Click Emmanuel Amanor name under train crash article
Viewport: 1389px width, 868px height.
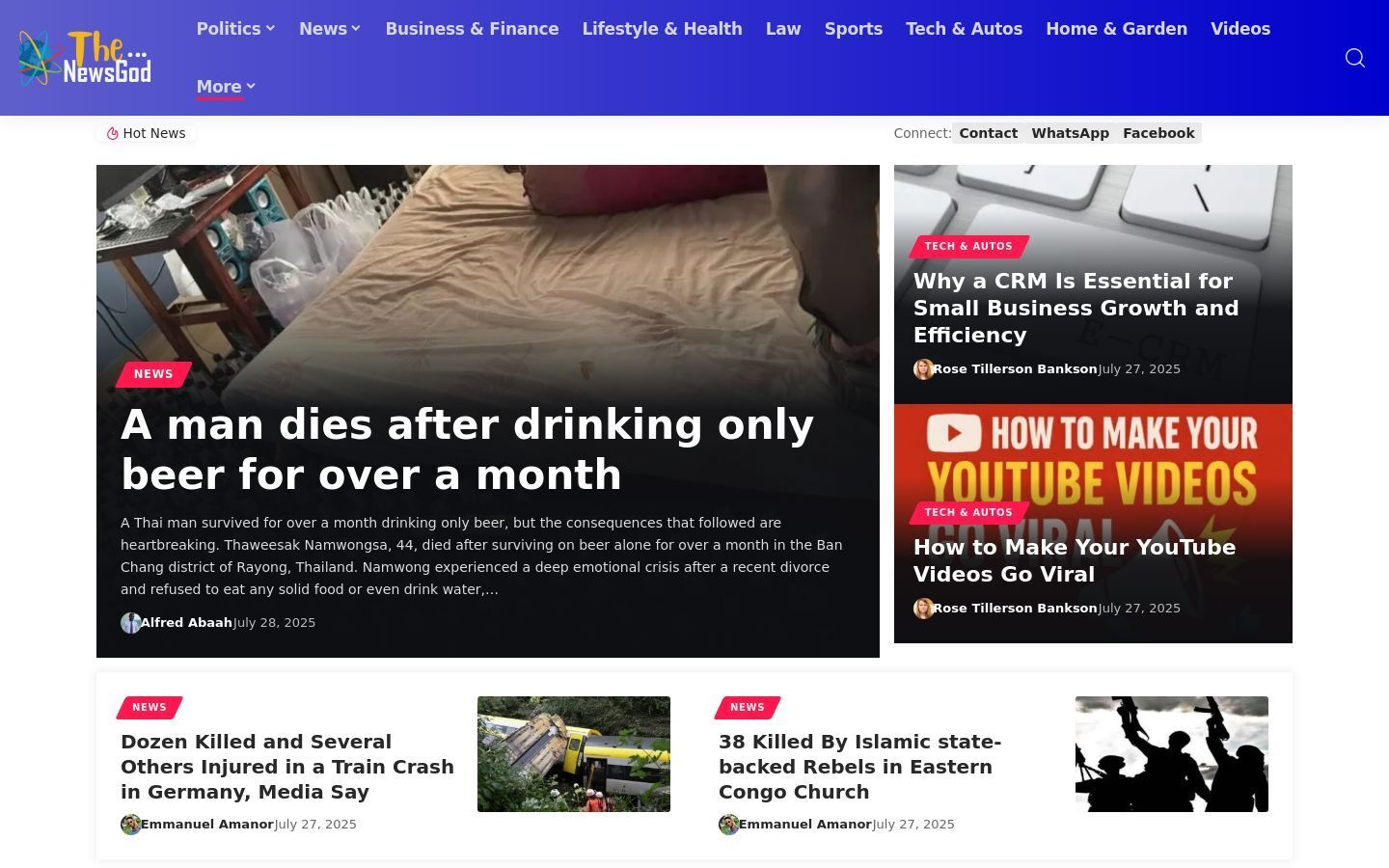[207, 825]
